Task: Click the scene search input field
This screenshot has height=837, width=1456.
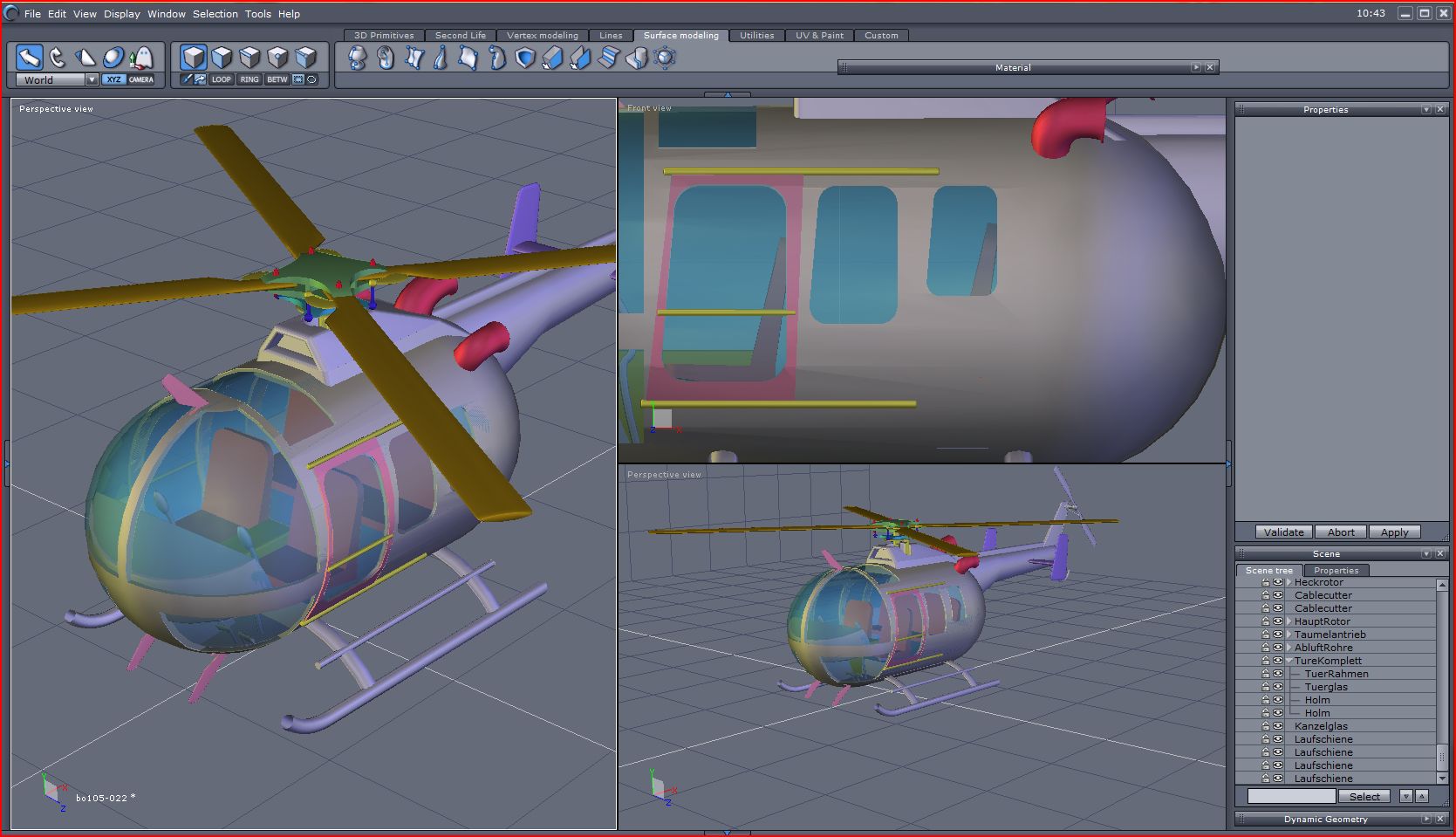Action: [1291, 796]
